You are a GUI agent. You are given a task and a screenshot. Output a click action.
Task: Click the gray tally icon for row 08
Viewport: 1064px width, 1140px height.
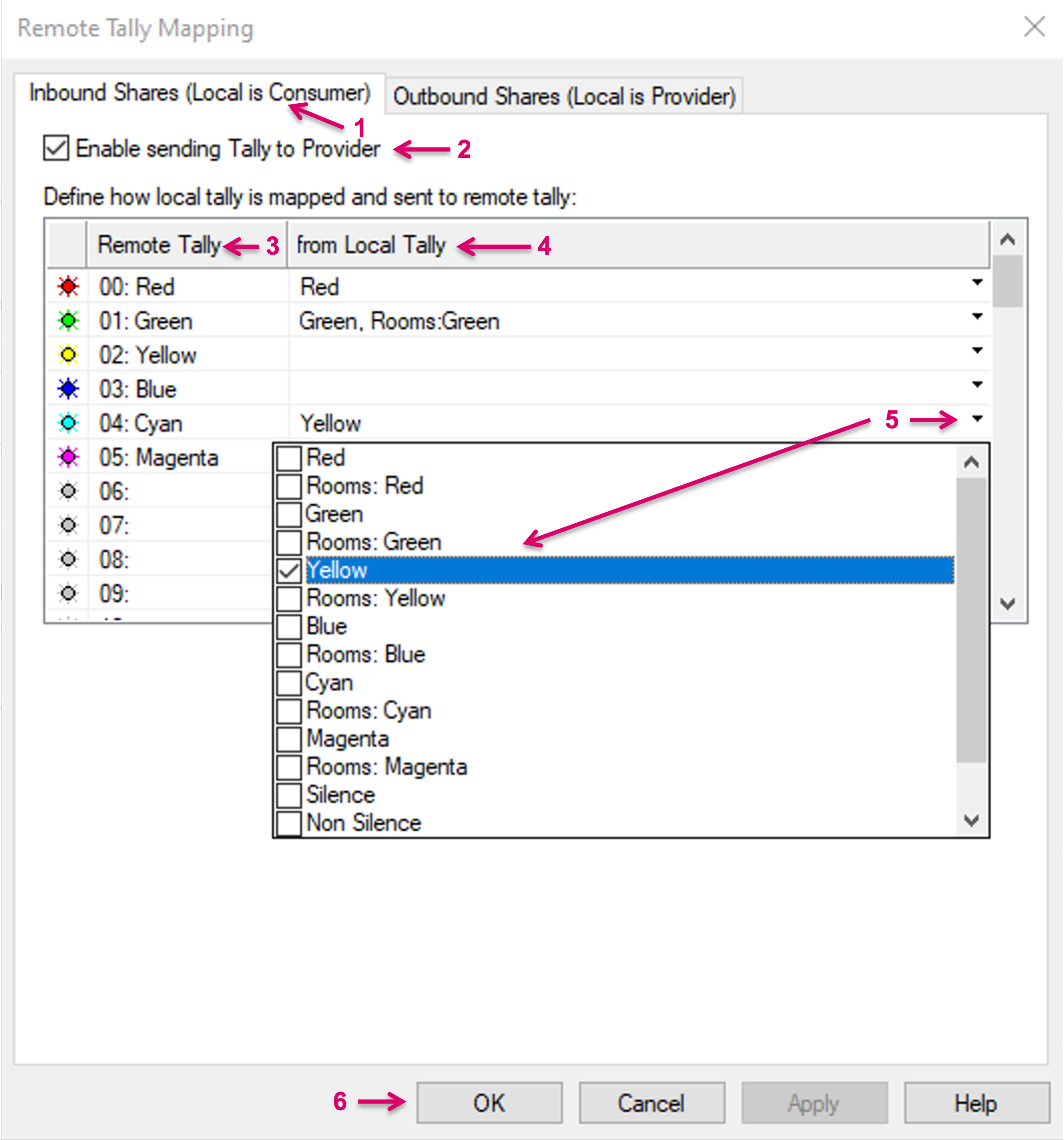tap(68, 559)
